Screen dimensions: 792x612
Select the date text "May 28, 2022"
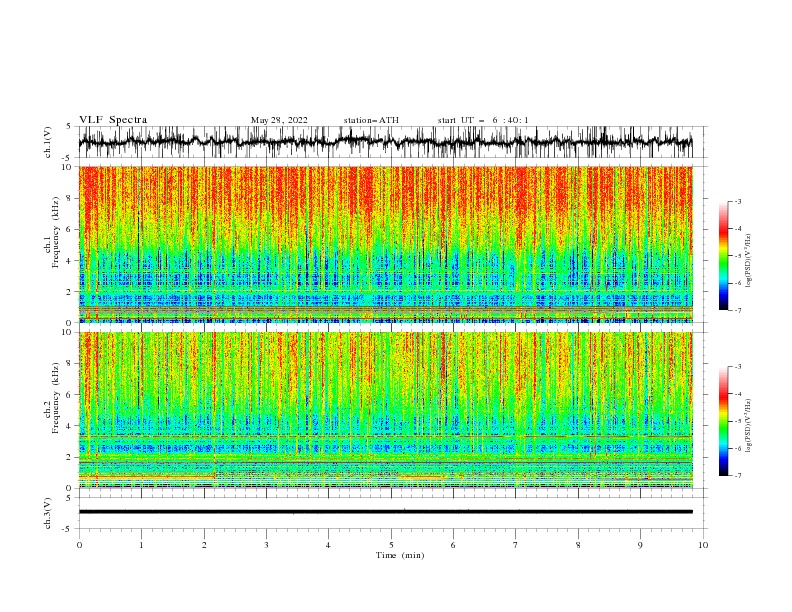pyautogui.click(x=279, y=120)
